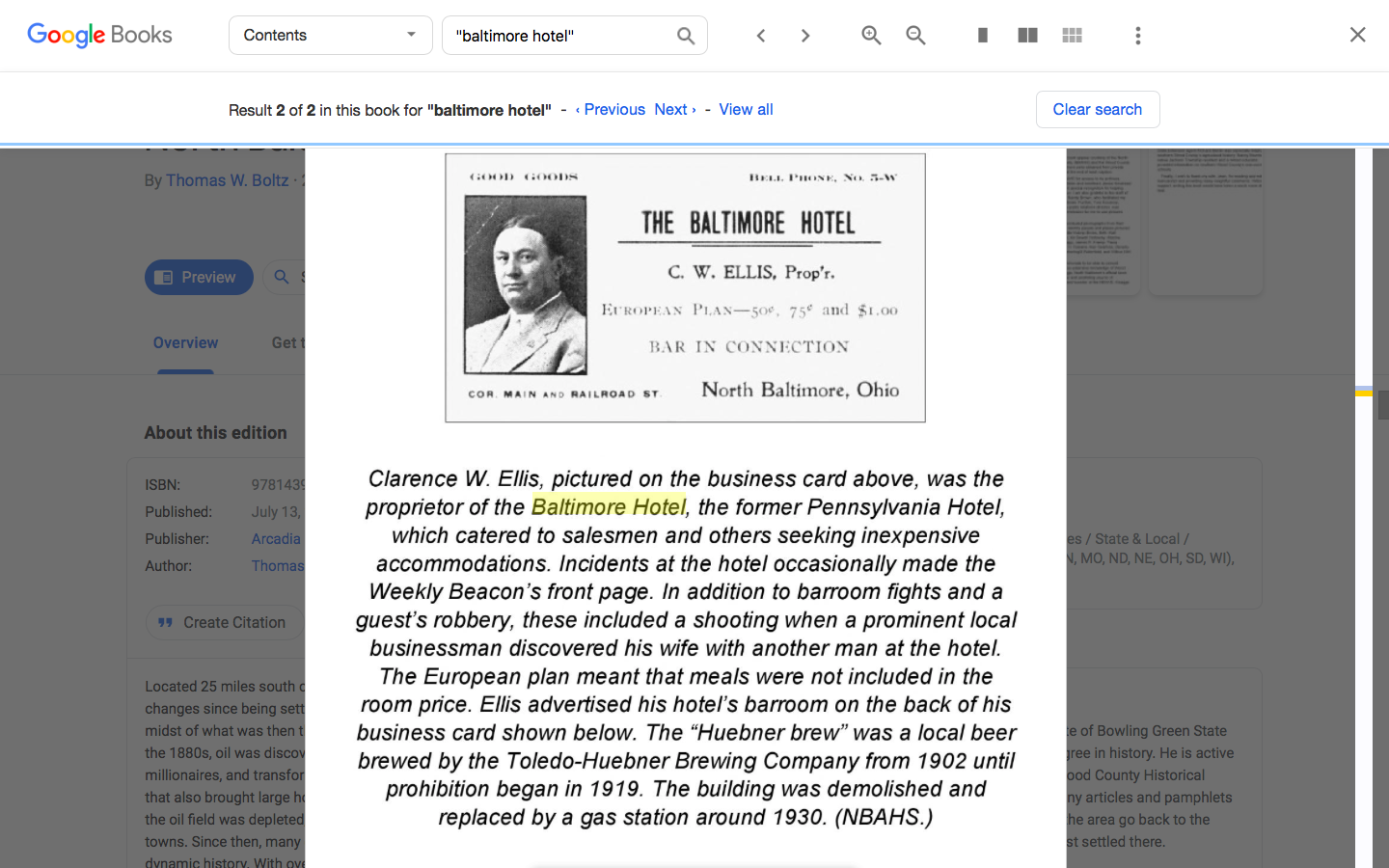The image size is (1389, 868).
Task: Open the Contents dropdown
Action: tap(330, 36)
